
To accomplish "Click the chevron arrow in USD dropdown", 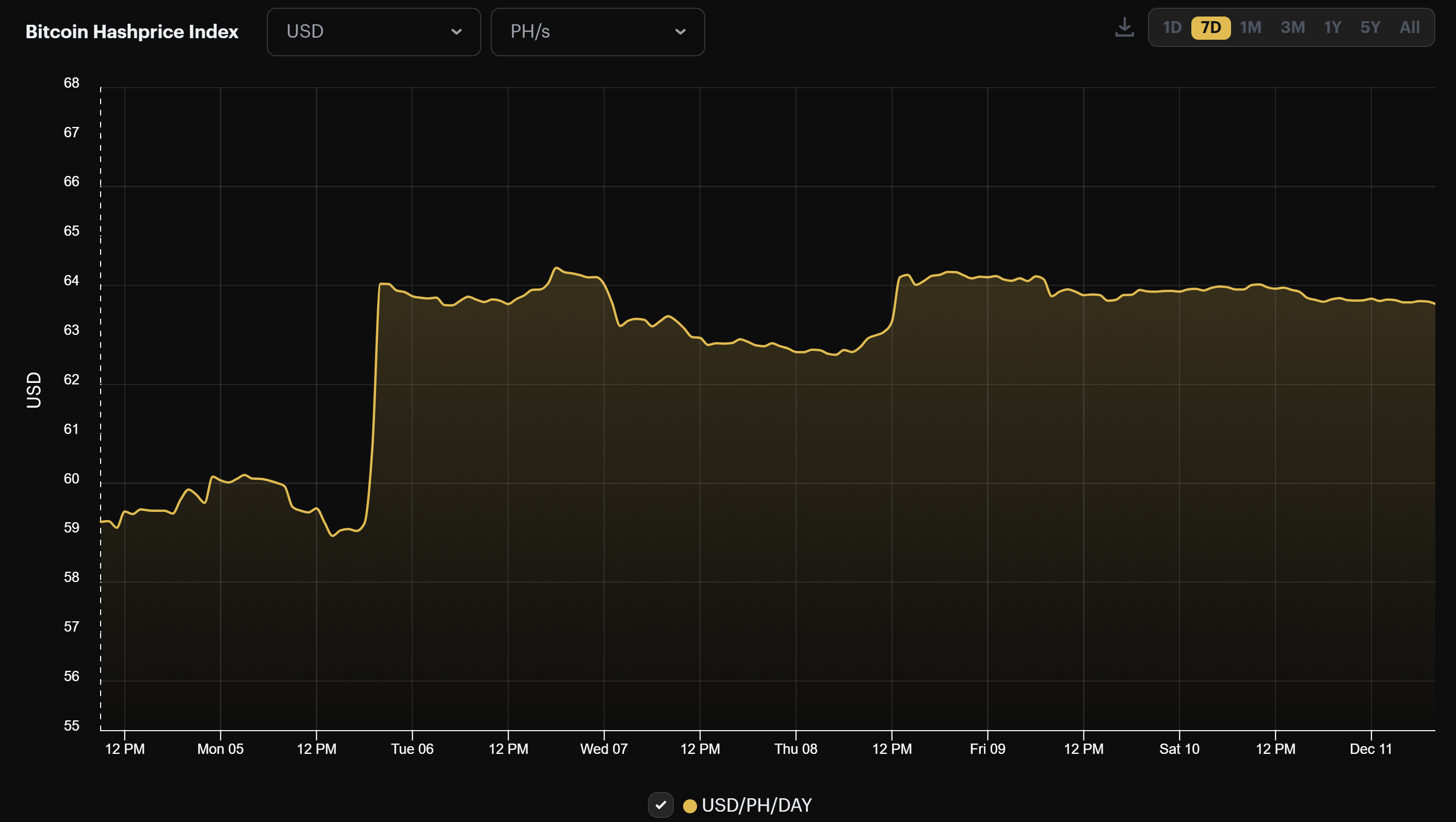I will coord(456,32).
